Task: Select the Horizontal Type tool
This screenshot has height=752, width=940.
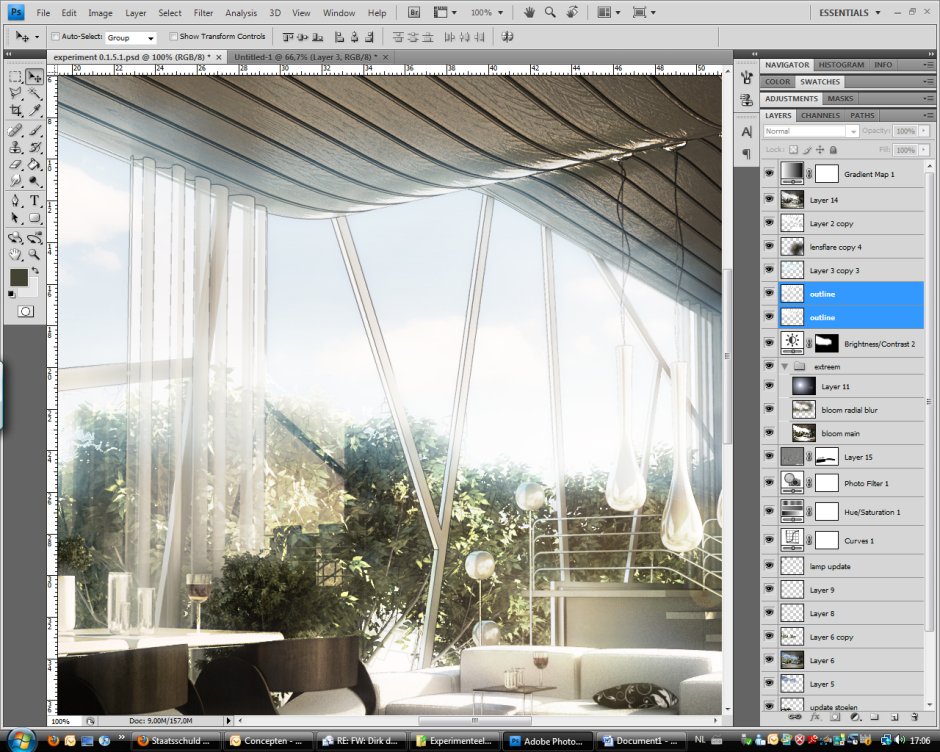Action: pyautogui.click(x=34, y=202)
